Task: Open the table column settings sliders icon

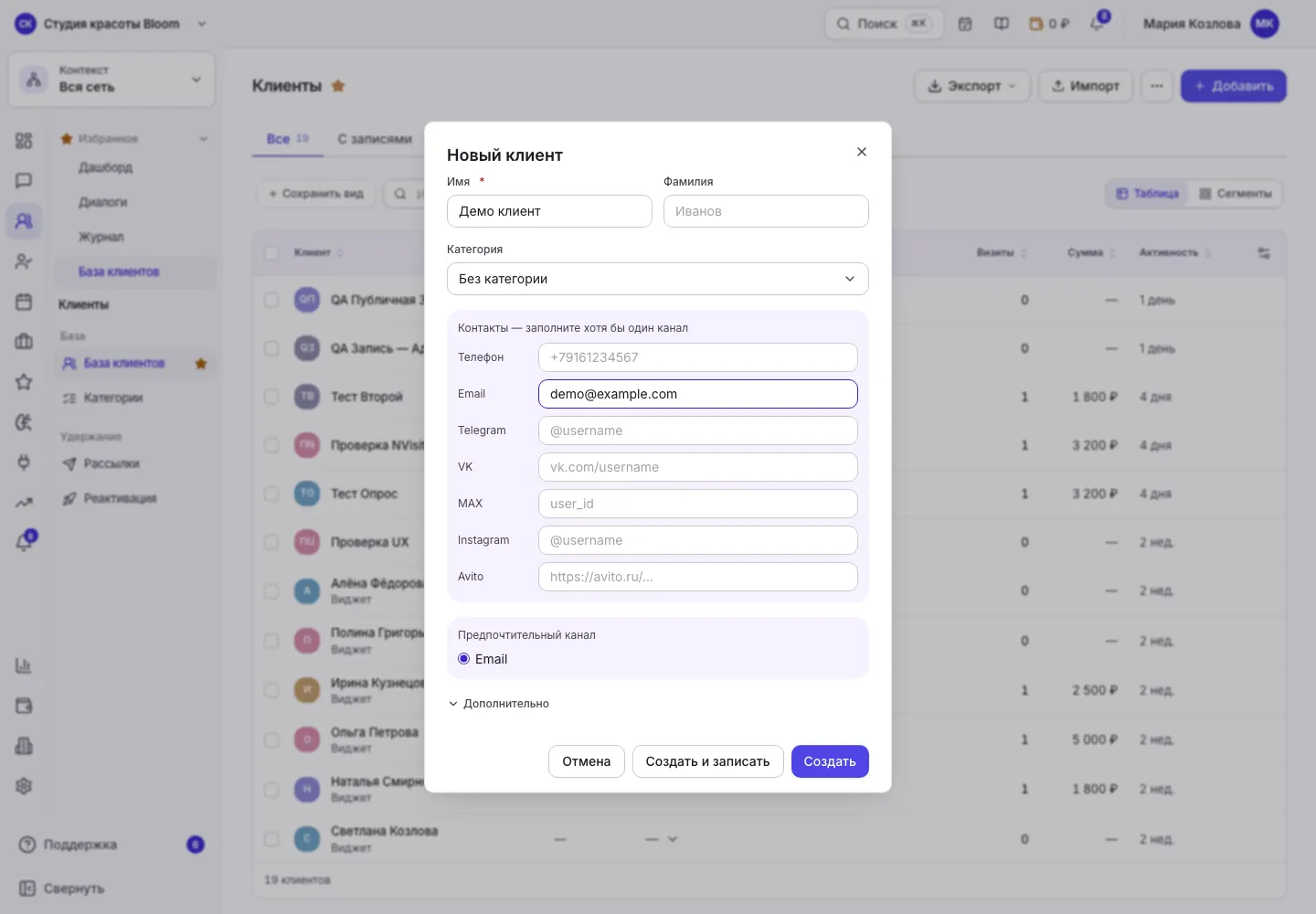Action: pyautogui.click(x=1264, y=252)
